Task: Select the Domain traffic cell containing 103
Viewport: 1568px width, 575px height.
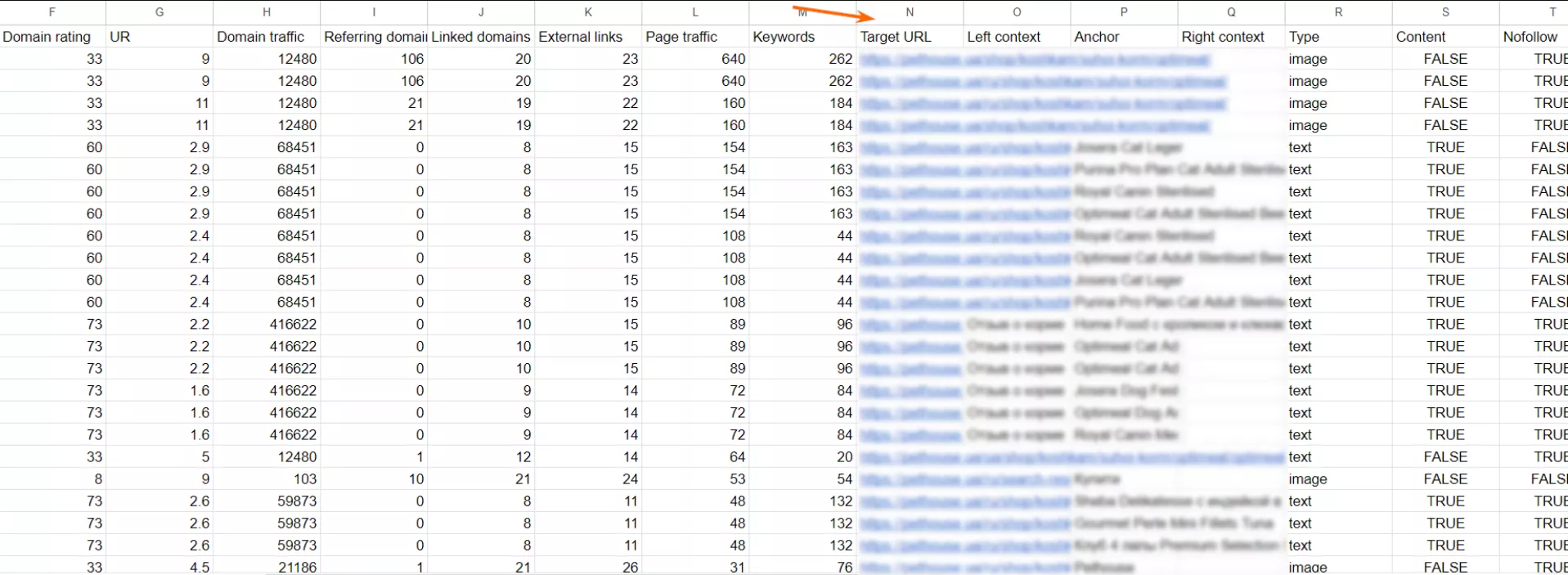Action: (267, 479)
